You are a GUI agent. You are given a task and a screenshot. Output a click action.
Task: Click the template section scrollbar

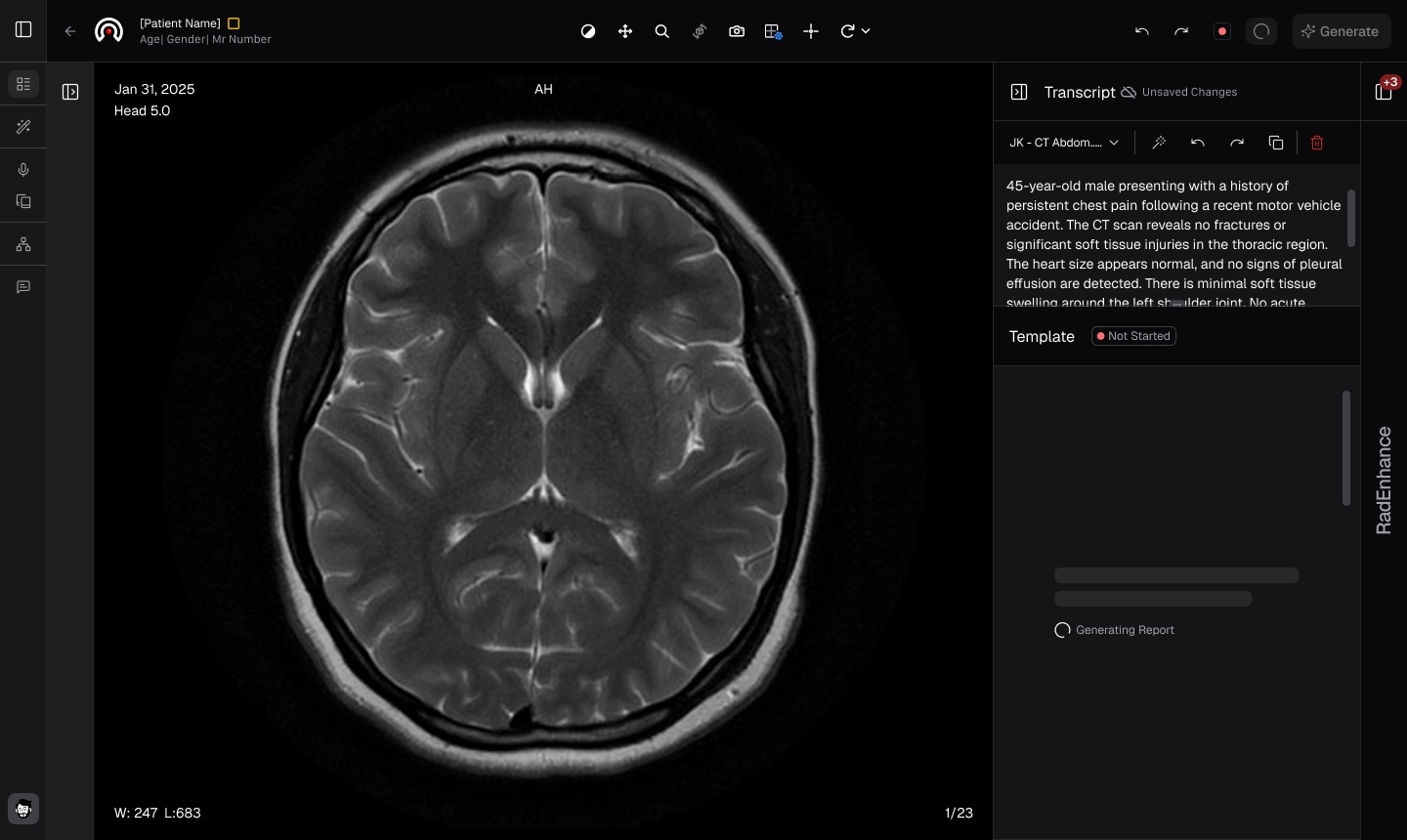tap(1346, 448)
